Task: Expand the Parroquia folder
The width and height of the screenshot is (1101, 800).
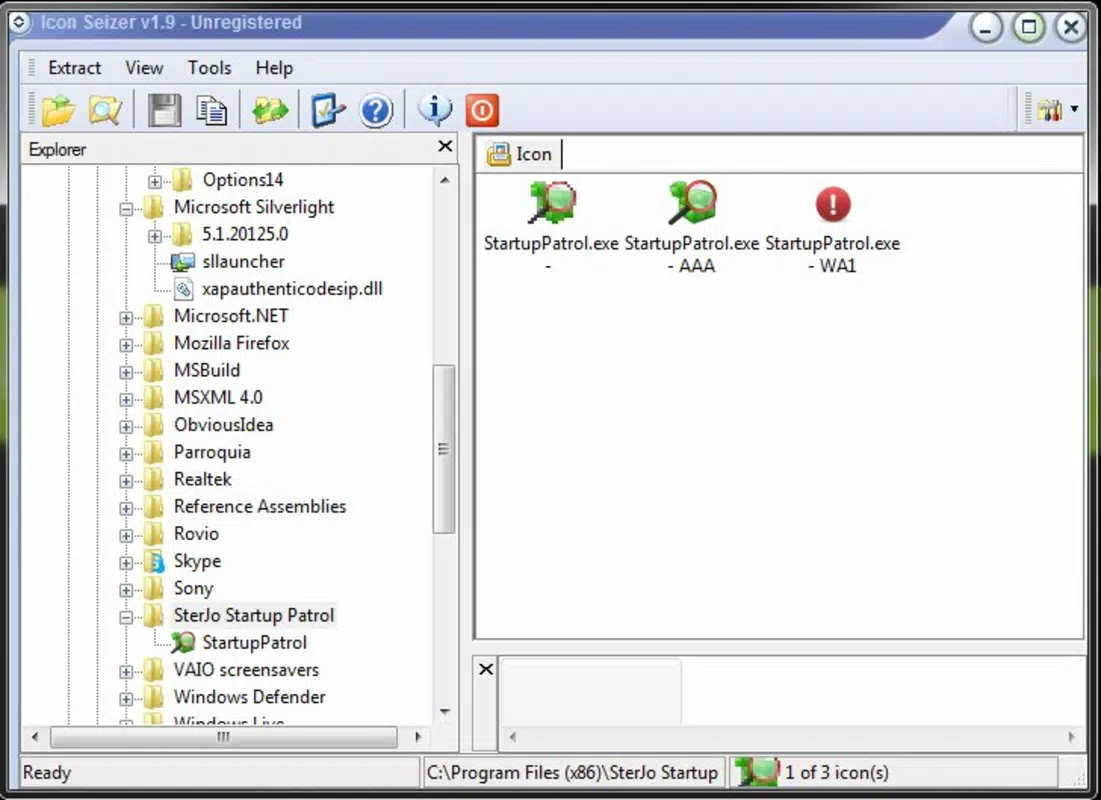Action: (x=126, y=454)
